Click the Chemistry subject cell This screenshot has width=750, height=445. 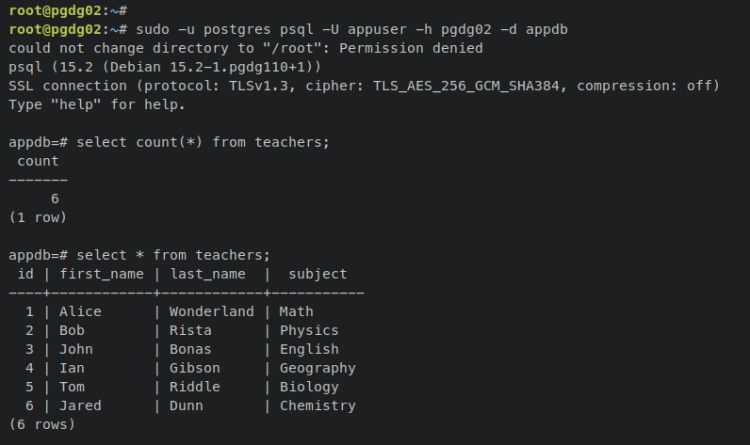pyautogui.click(x=317, y=406)
